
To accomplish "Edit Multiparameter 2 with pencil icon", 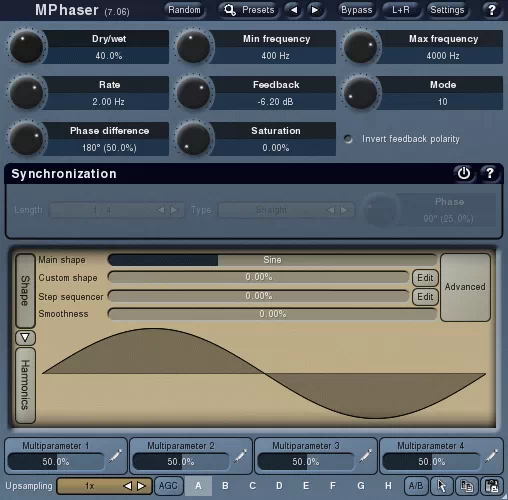I will [240, 456].
